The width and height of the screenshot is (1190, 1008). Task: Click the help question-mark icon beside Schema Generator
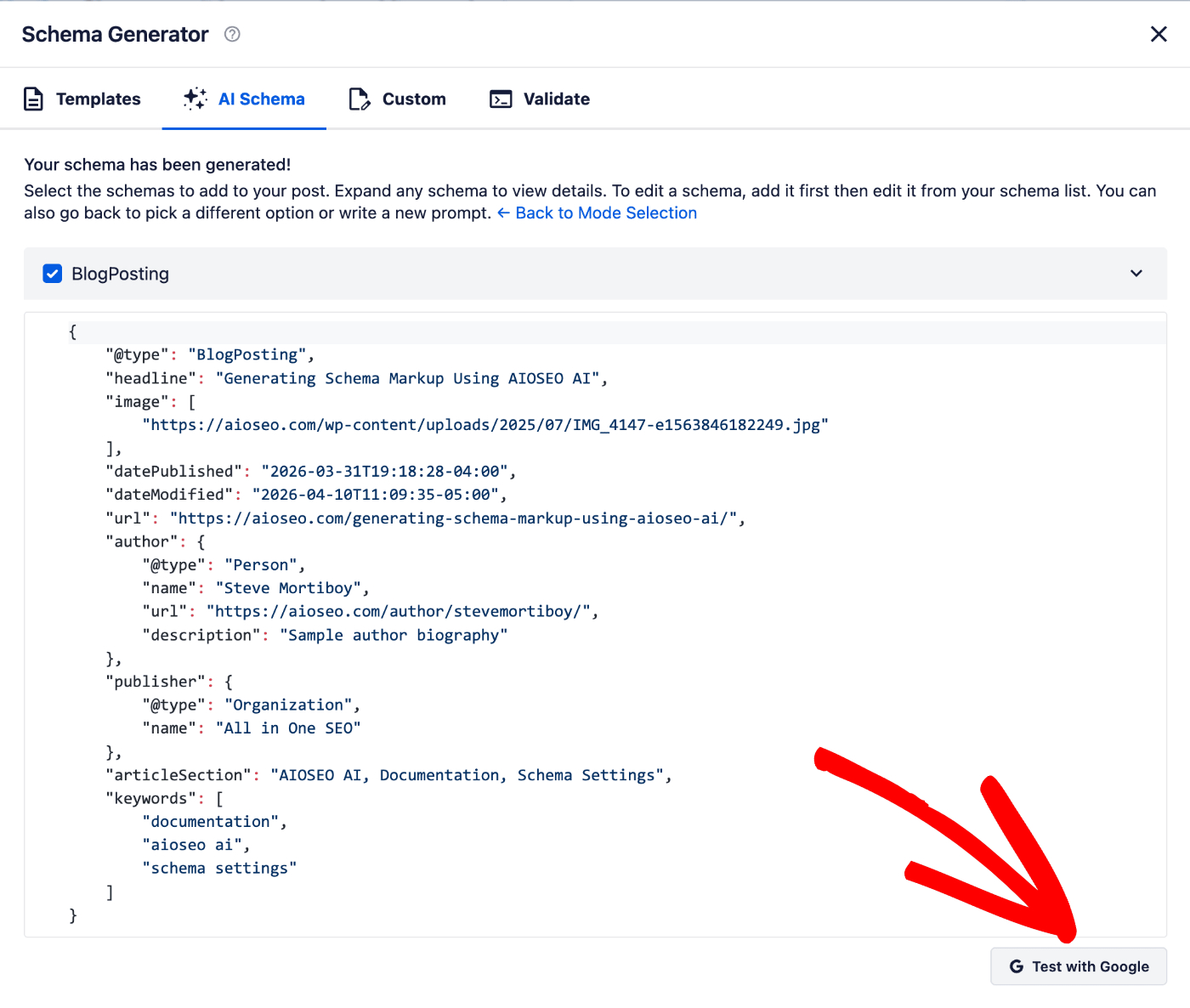232,34
